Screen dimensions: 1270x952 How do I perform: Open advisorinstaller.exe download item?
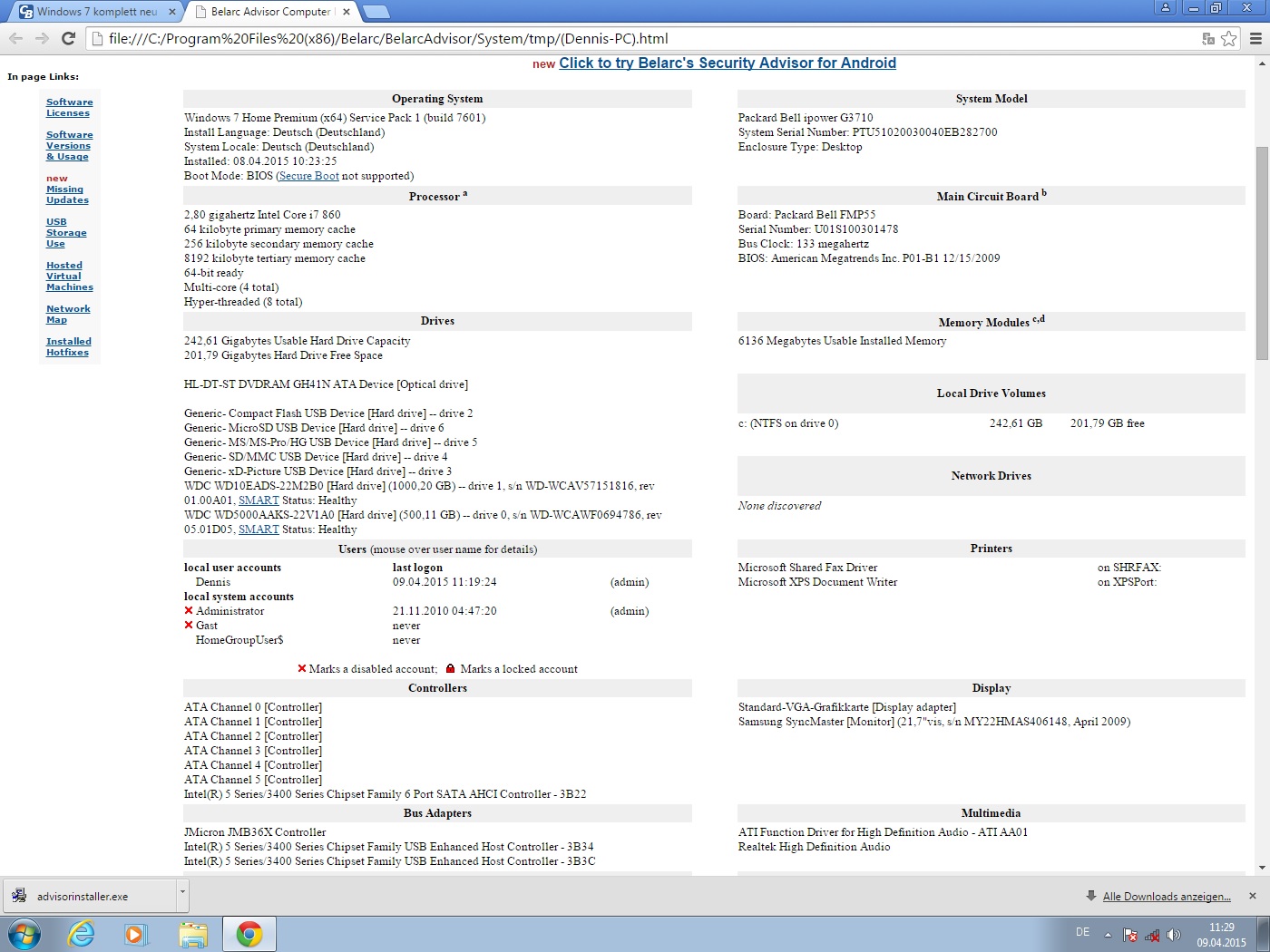tap(88, 896)
